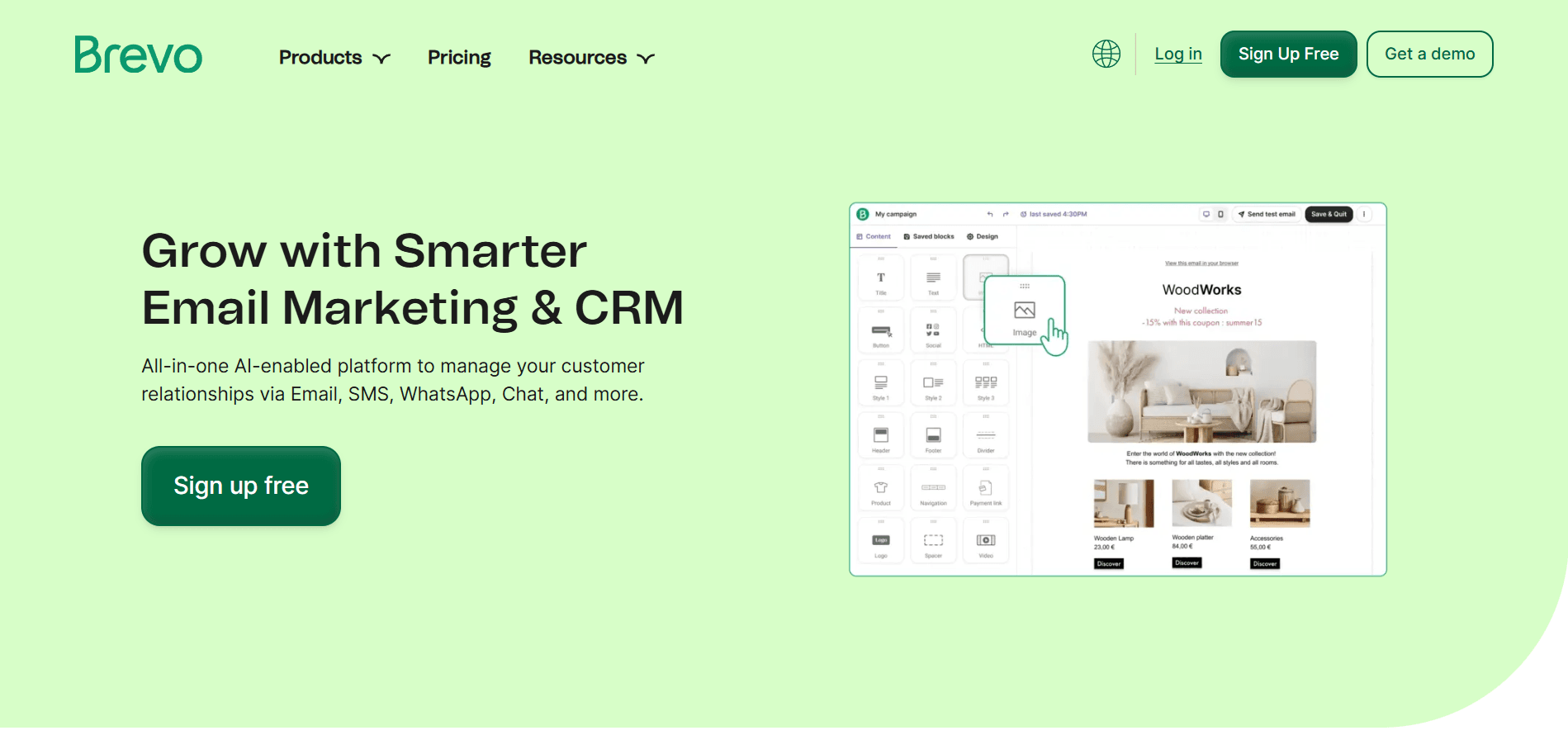Click the Brevo logo

(138, 55)
